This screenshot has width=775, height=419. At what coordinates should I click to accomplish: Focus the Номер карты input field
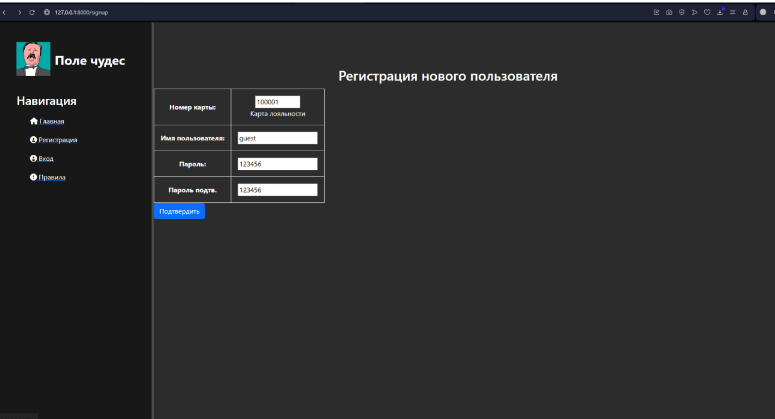(277, 102)
